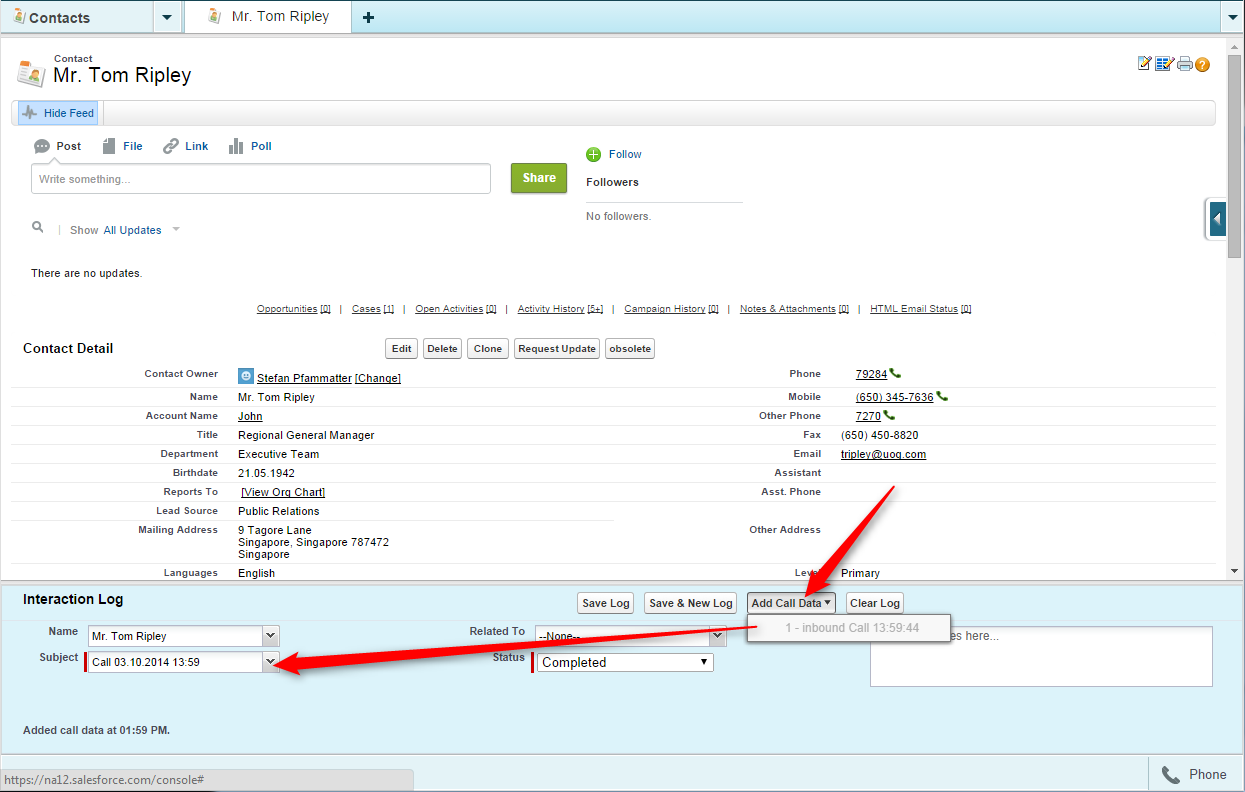Click the [Change] owner link
The width and height of the screenshot is (1245, 792).
click(378, 378)
